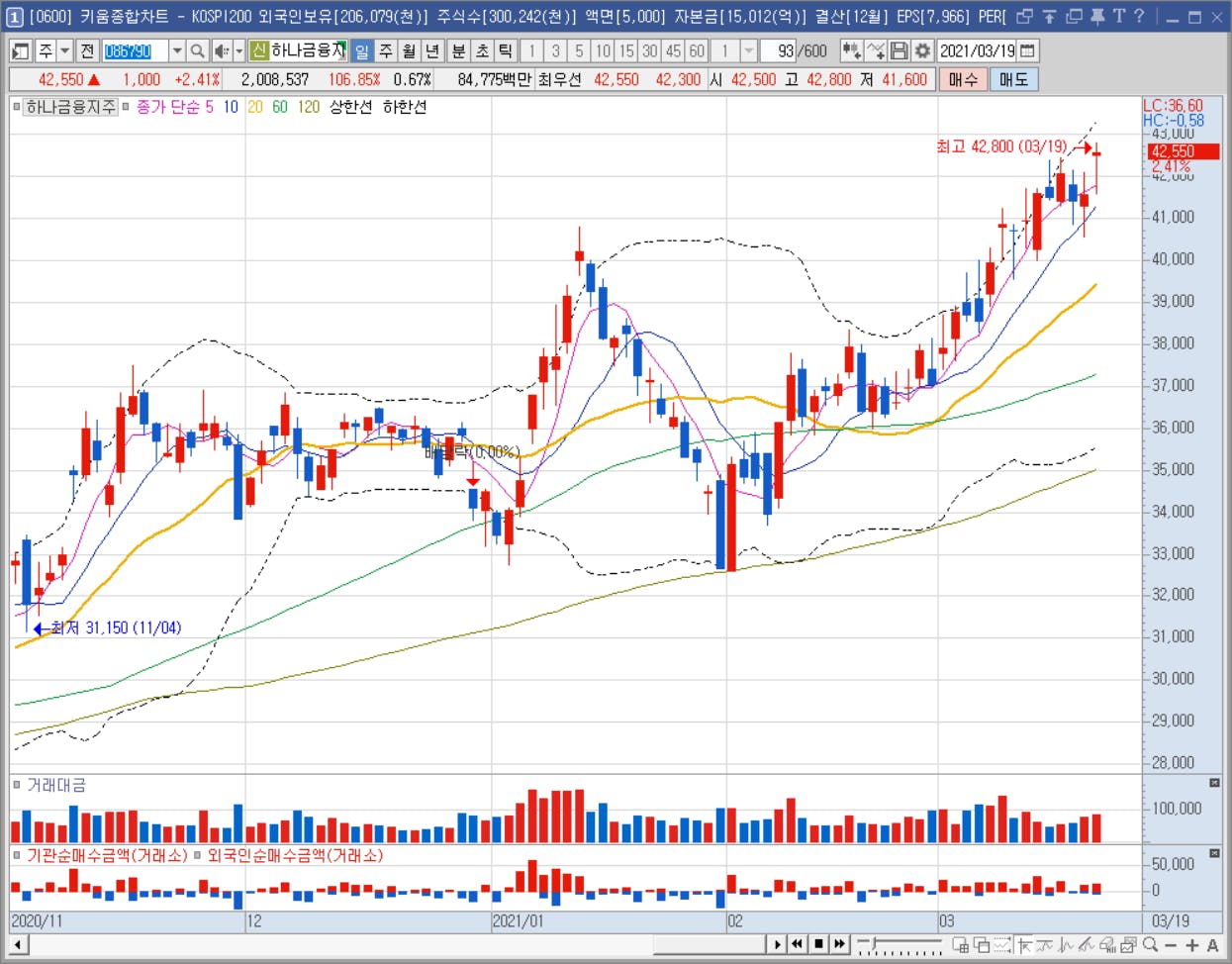This screenshot has width=1232, height=964.
Task: Select the 일 (daily) period toggle
Action: (362, 50)
